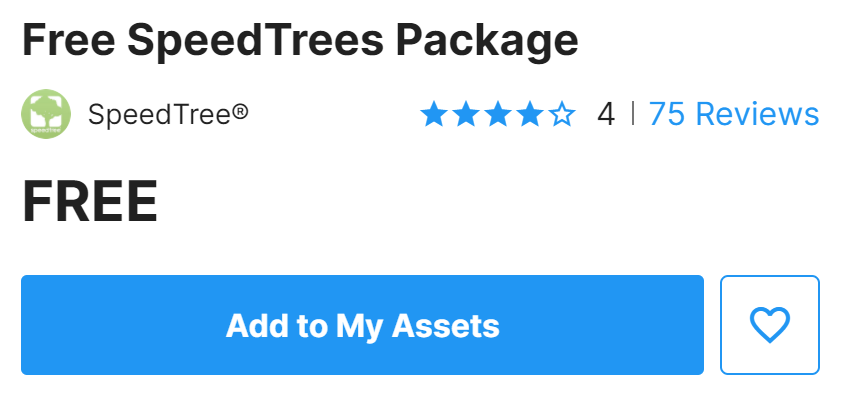Viewport: 845px width, 398px height.
Task: Open the SpeedTree green tree logo
Action: pos(46,114)
